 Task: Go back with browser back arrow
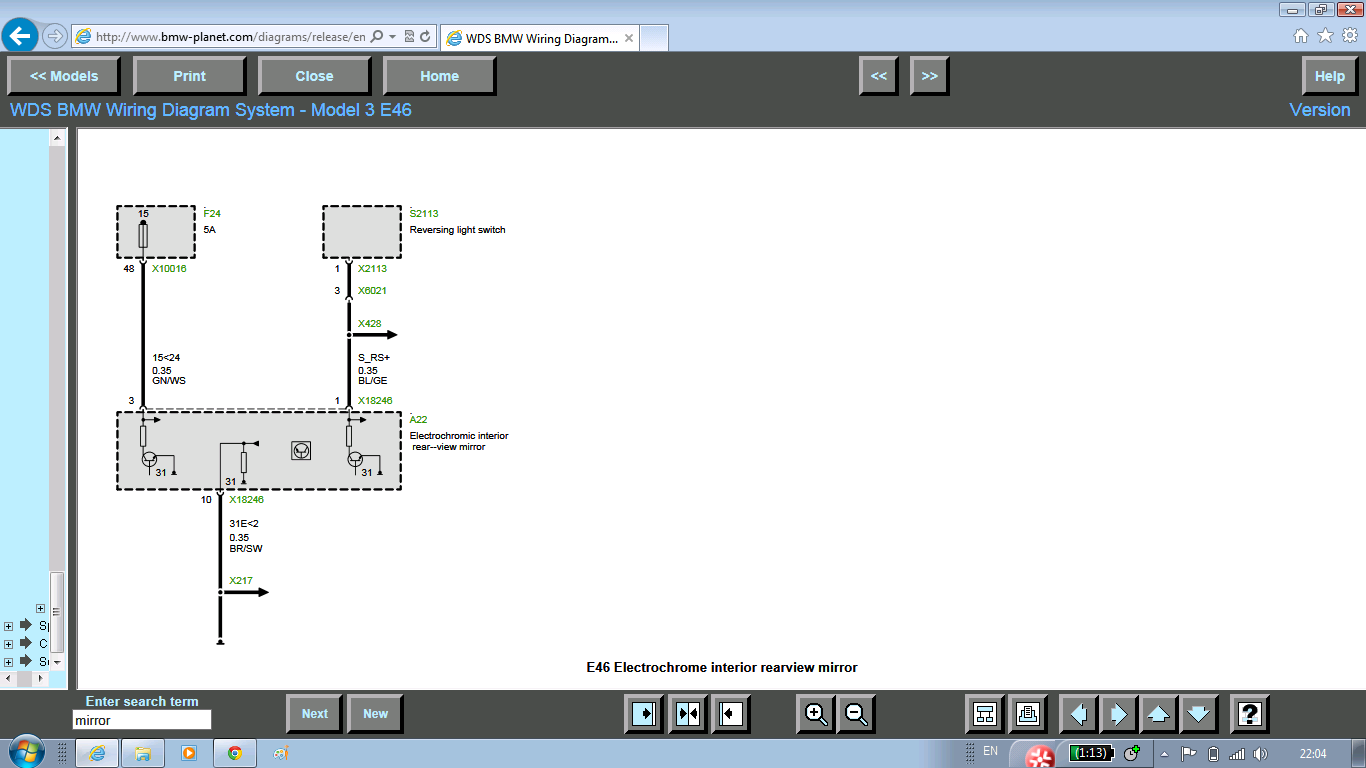20,36
